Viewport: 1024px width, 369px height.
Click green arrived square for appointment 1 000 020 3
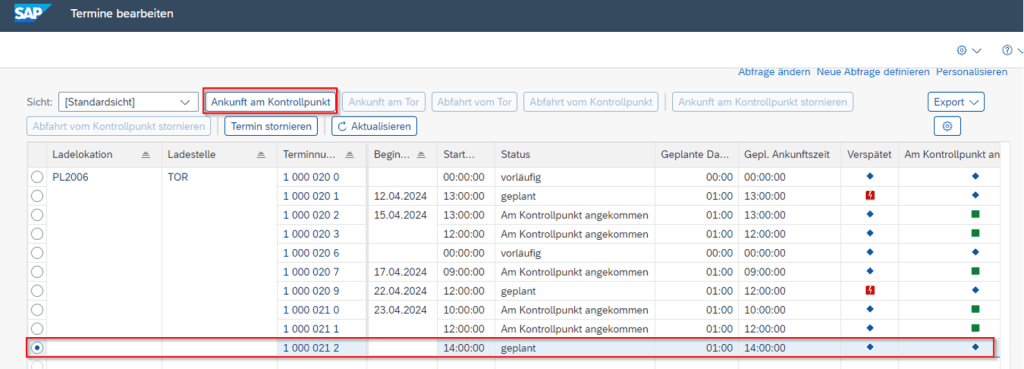click(976, 233)
